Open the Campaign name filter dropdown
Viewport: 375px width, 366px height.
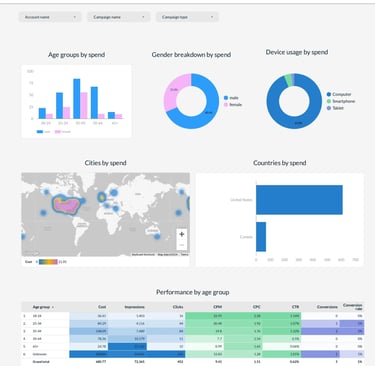[119, 17]
